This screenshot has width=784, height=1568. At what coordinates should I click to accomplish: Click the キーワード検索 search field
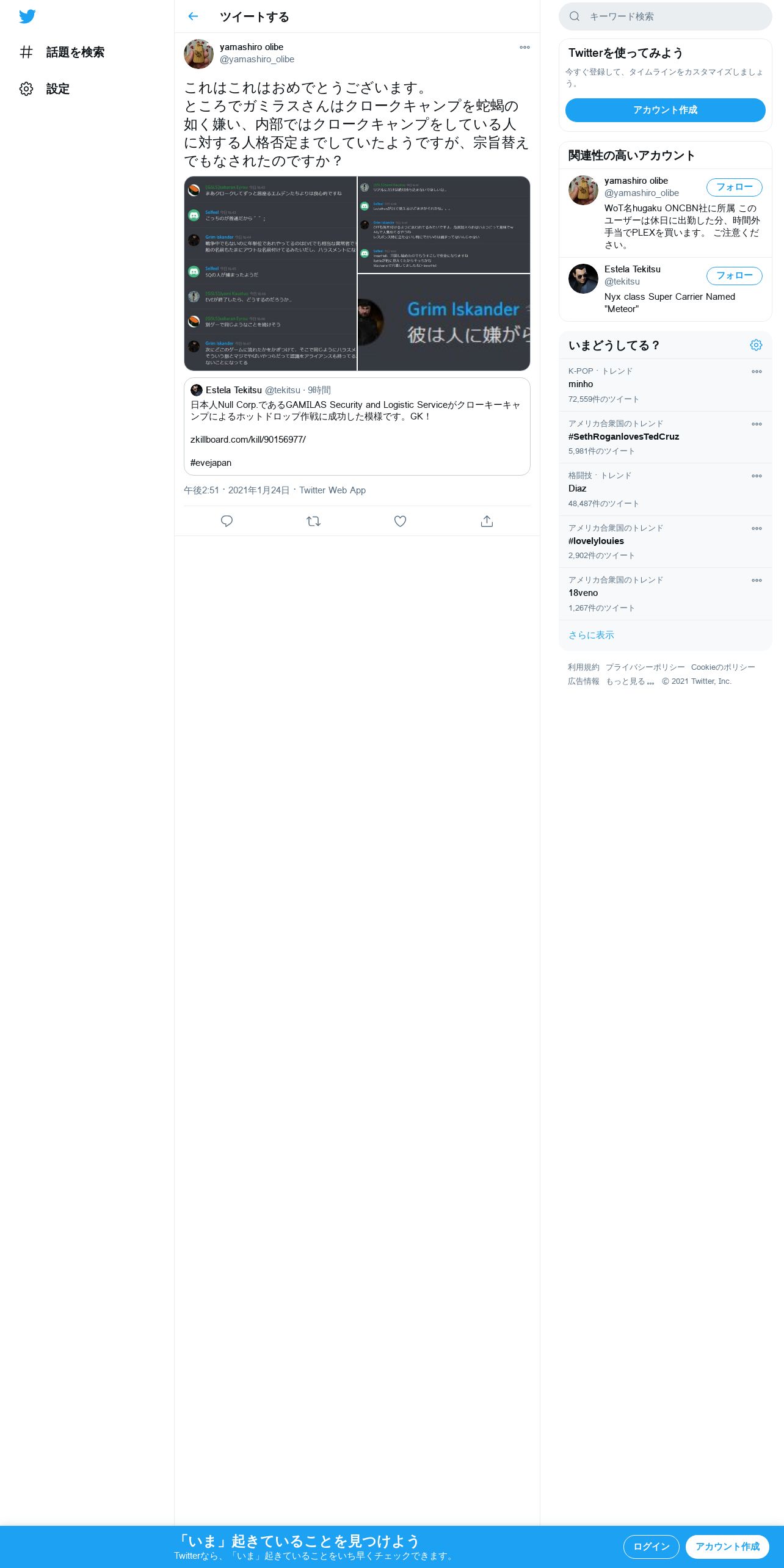click(x=665, y=16)
